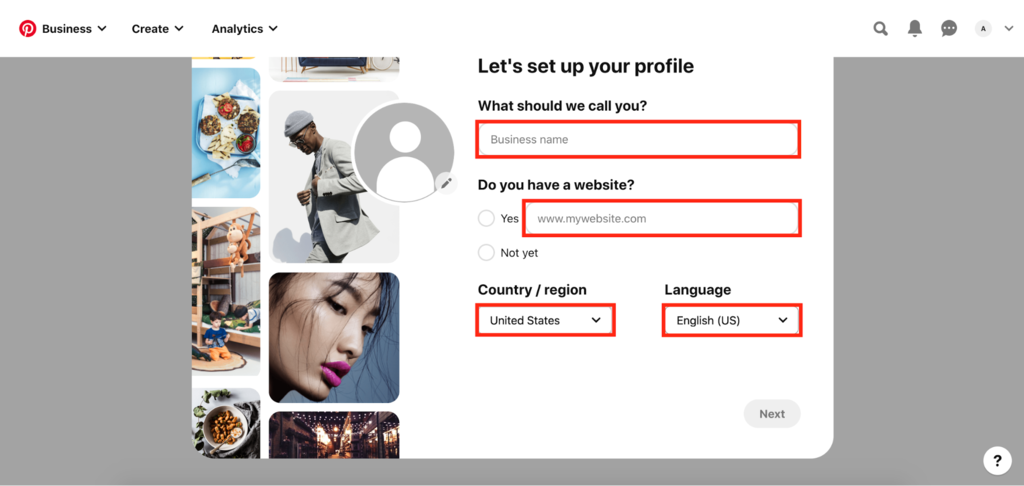Open the search magnifier icon
The height and width of the screenshot is (486, 1024).
[x=881, y=29]
